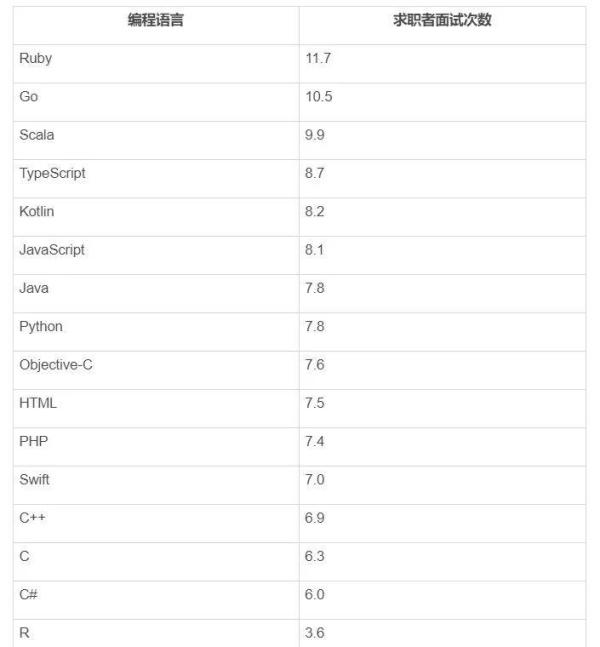Select the Scala row label
Viewport: 600px width, 647px height.
[x=37, y=135]
